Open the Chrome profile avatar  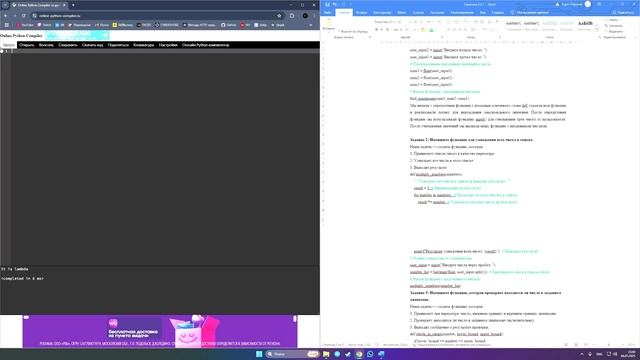point(305,16)
